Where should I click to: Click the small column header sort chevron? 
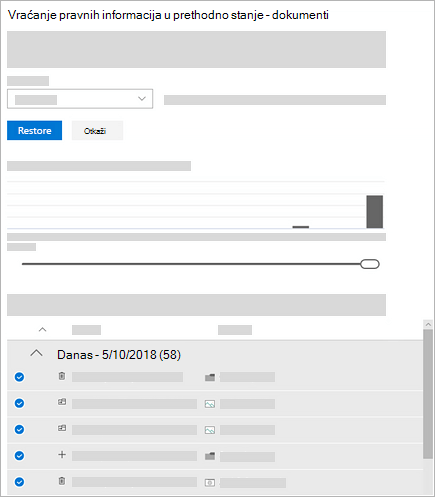tap(42, 330)
